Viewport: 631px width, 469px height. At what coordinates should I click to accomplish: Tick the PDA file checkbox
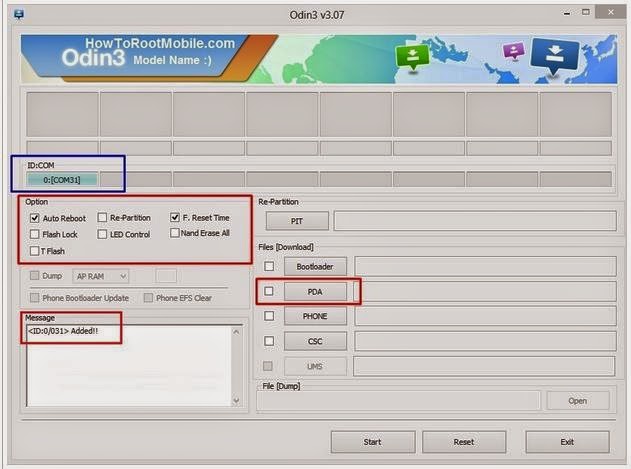coord(269,291)
